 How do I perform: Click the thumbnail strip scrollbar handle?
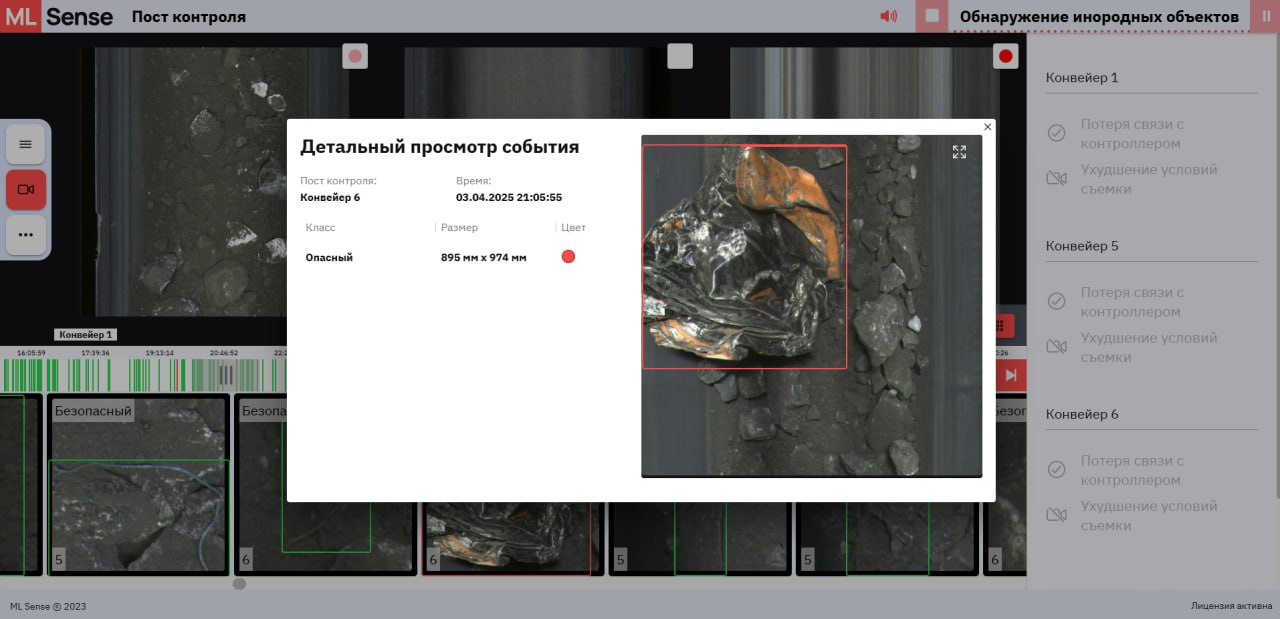pos(239,584)
